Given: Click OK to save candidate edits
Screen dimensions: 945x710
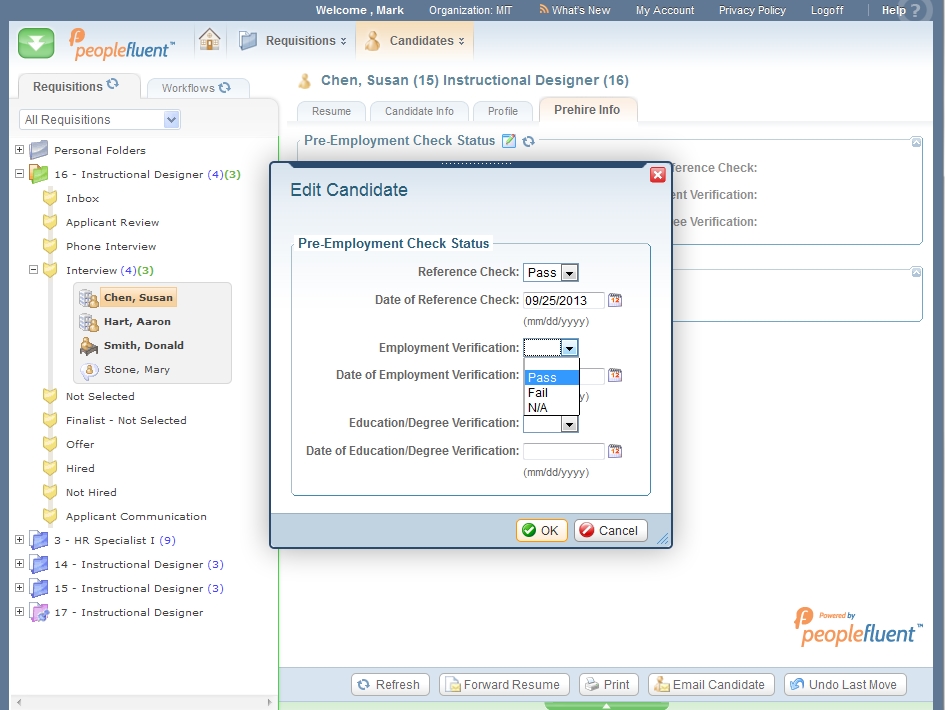Looking at the screenshot, I should [541, 531].
